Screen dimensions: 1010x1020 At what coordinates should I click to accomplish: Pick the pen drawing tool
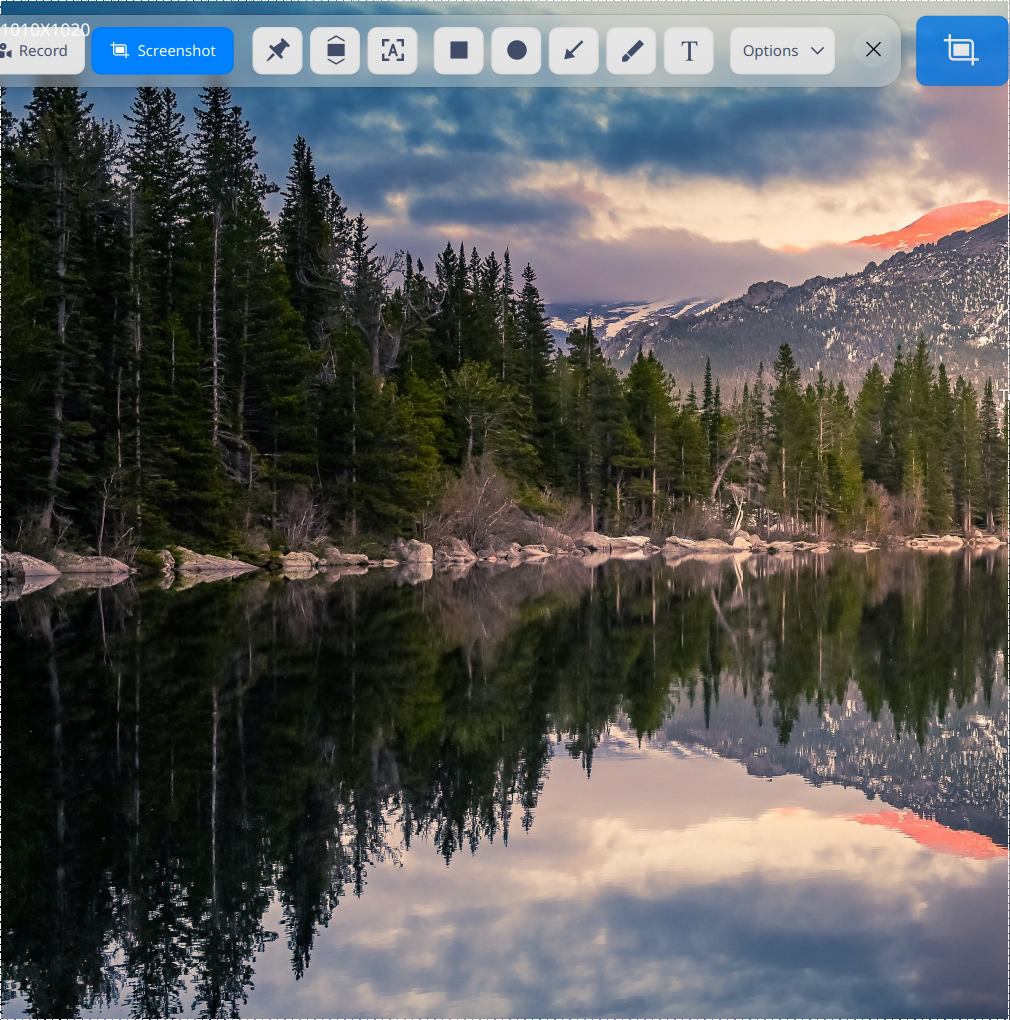pos(631,51)
